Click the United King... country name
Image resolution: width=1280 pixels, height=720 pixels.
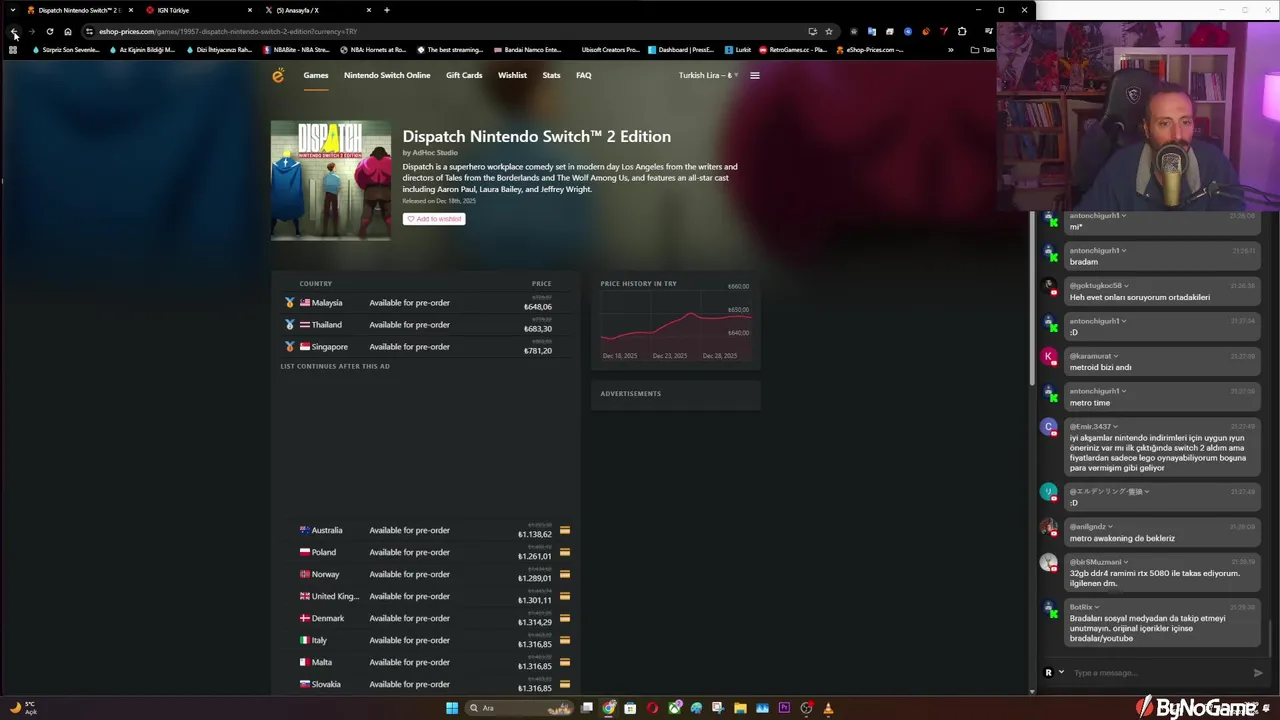pos(335,596)
